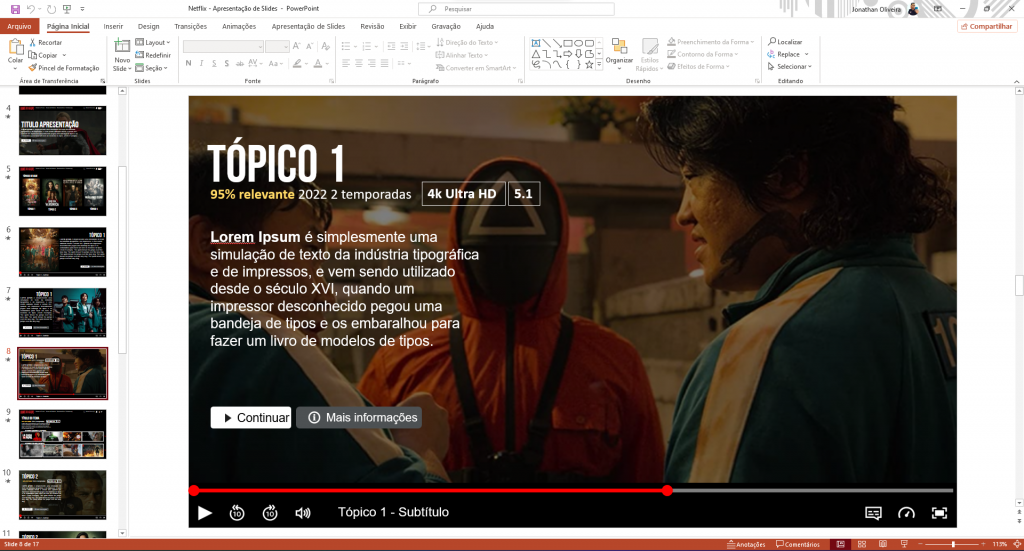
Task: Switch to the Transições tab
Action: click(x=190, y=26)
